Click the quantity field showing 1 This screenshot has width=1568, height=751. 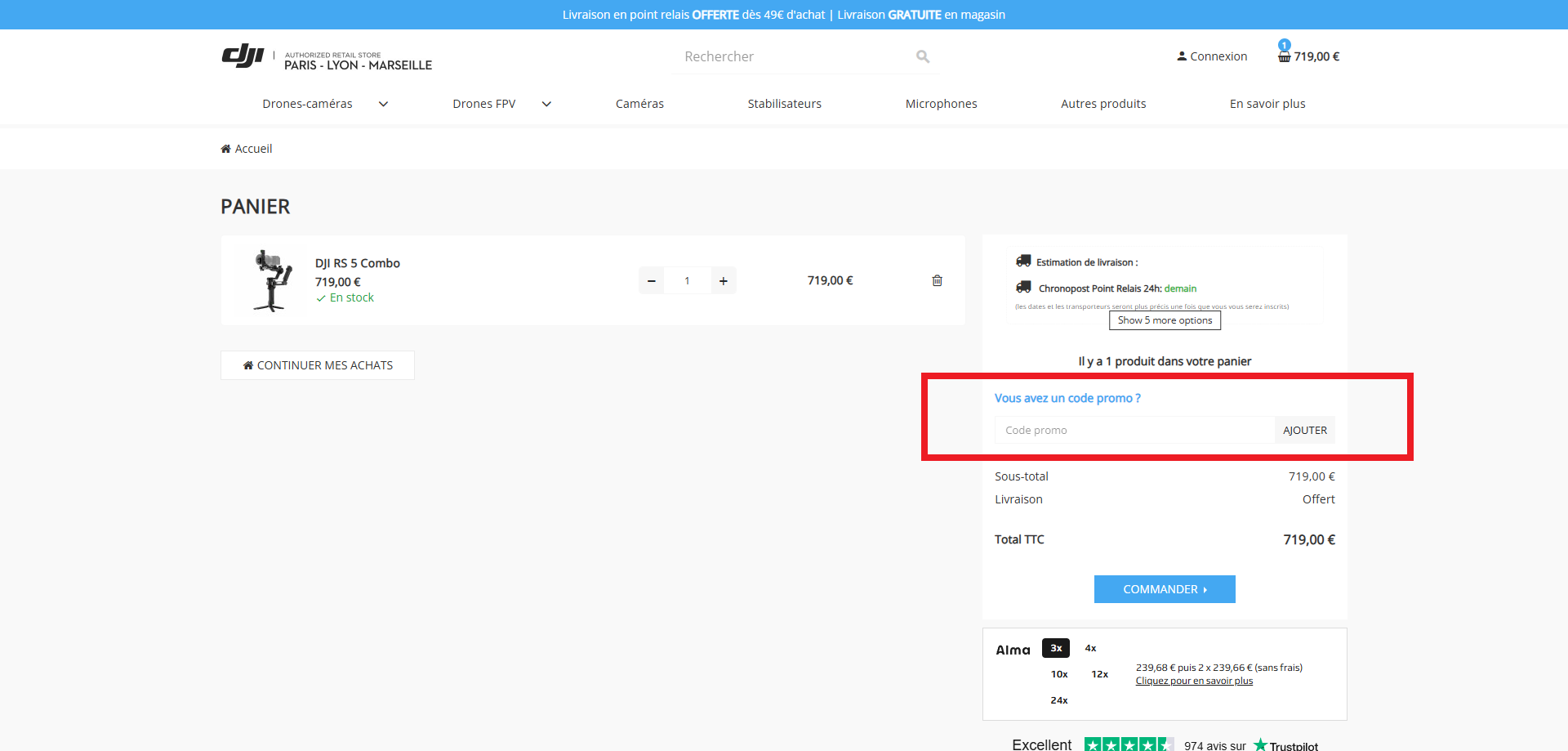687,280
